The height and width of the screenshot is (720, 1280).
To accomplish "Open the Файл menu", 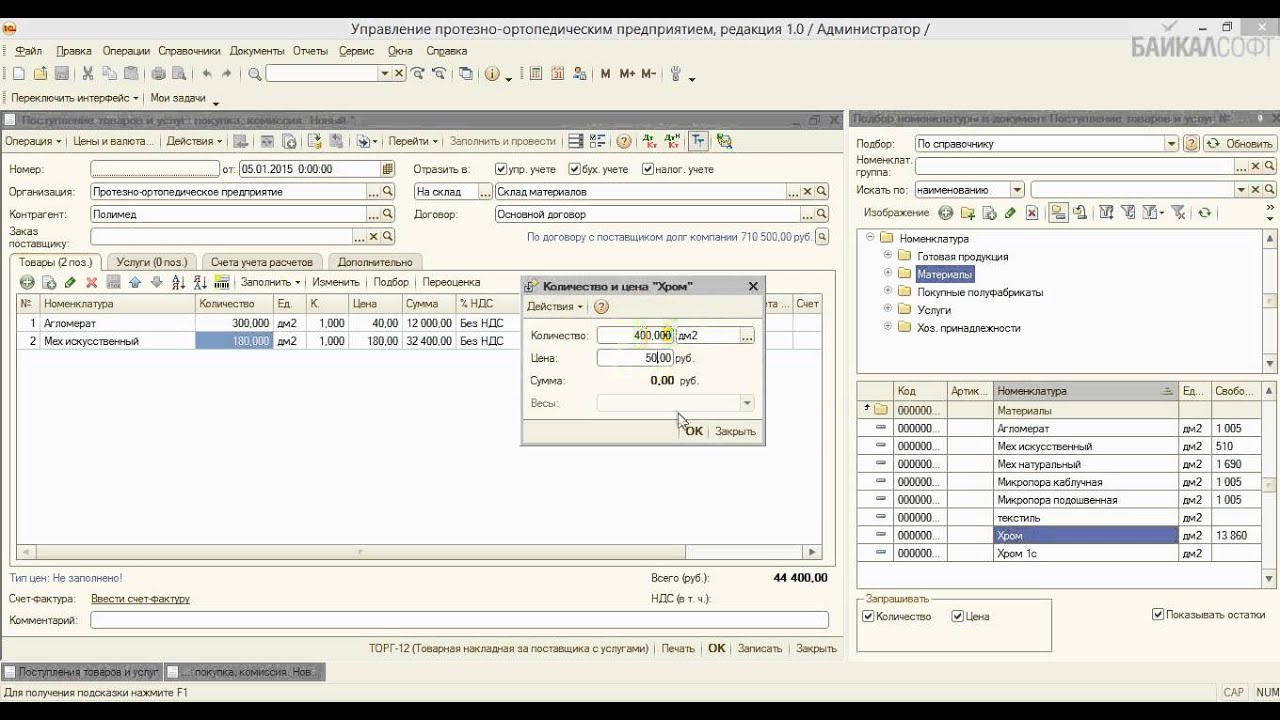I will pyautogui.click(x=29, y=51).
